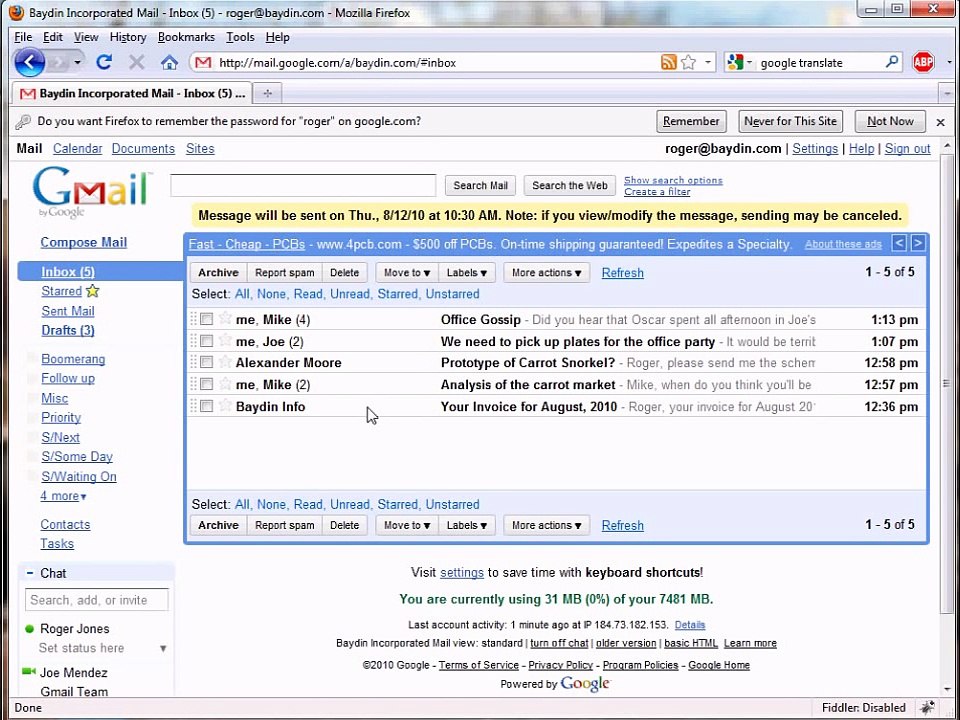The width and height of the screenshot is (960, 720).
Task: Open the Edit menu
Action: 53,37
